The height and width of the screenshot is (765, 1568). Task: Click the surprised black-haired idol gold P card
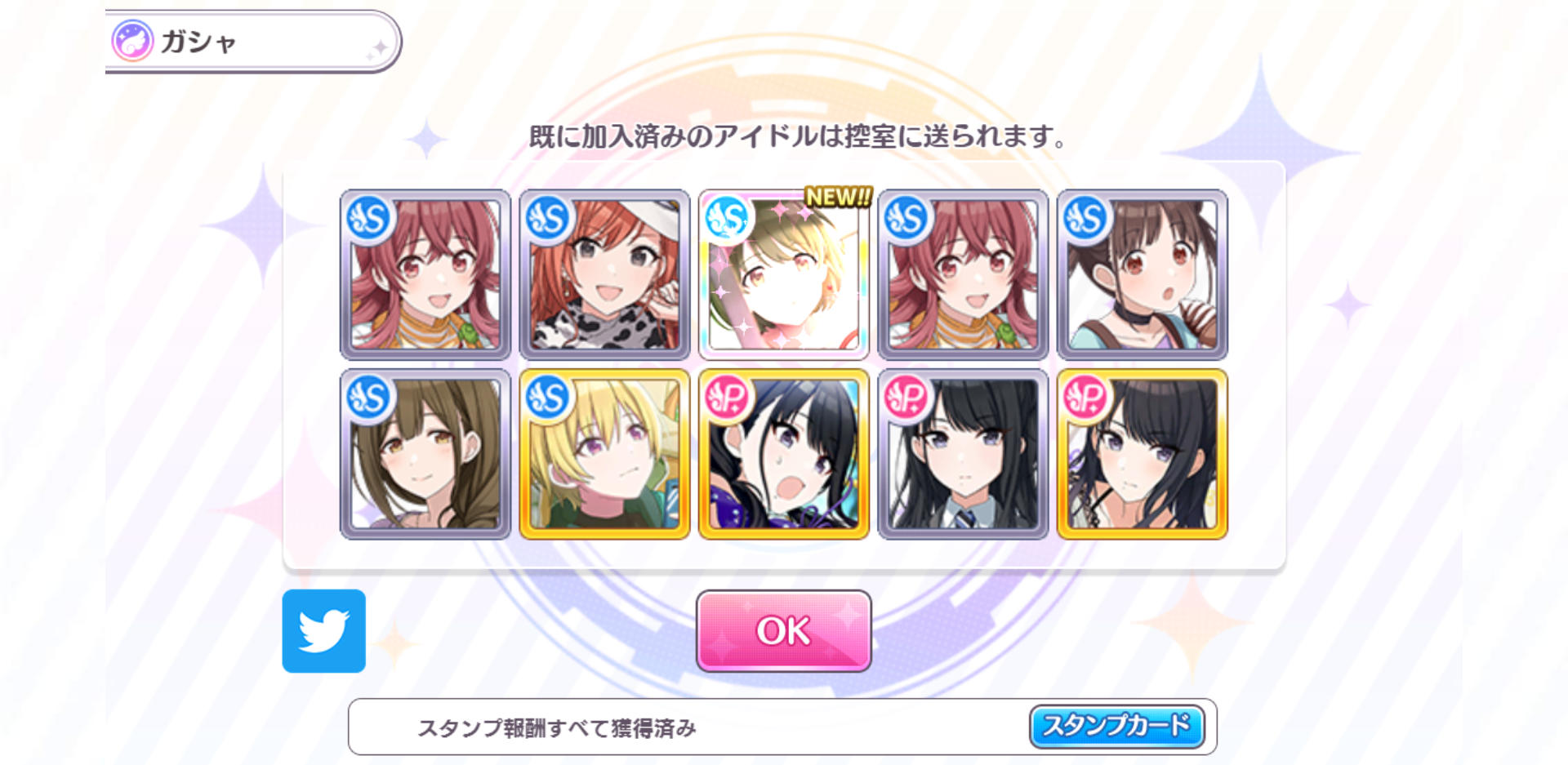point(784,455)
